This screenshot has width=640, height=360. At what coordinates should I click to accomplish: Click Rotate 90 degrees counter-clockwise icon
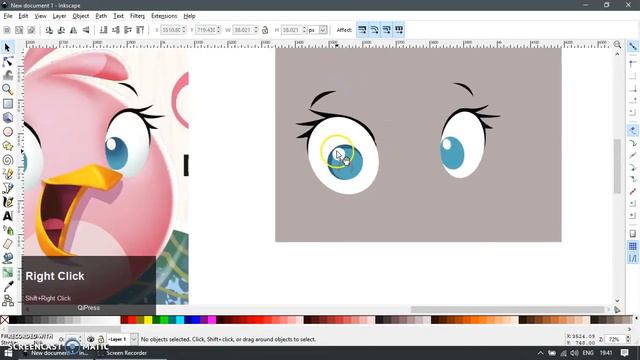49,30
